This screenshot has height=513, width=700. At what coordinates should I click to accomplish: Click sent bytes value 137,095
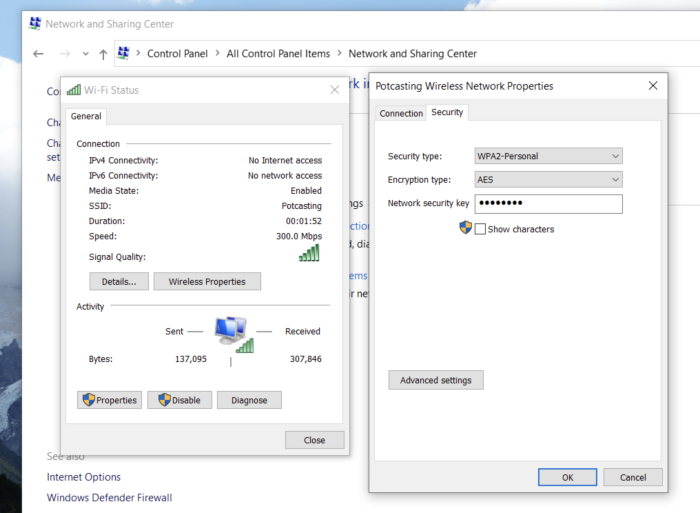coord(191,359)
